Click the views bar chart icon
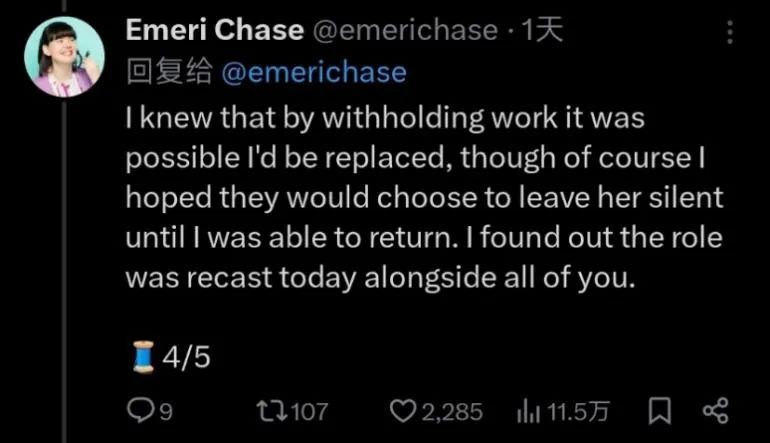The width and height of the screenshot is (770, 443). pyautogui.click(x=528, y=408)
